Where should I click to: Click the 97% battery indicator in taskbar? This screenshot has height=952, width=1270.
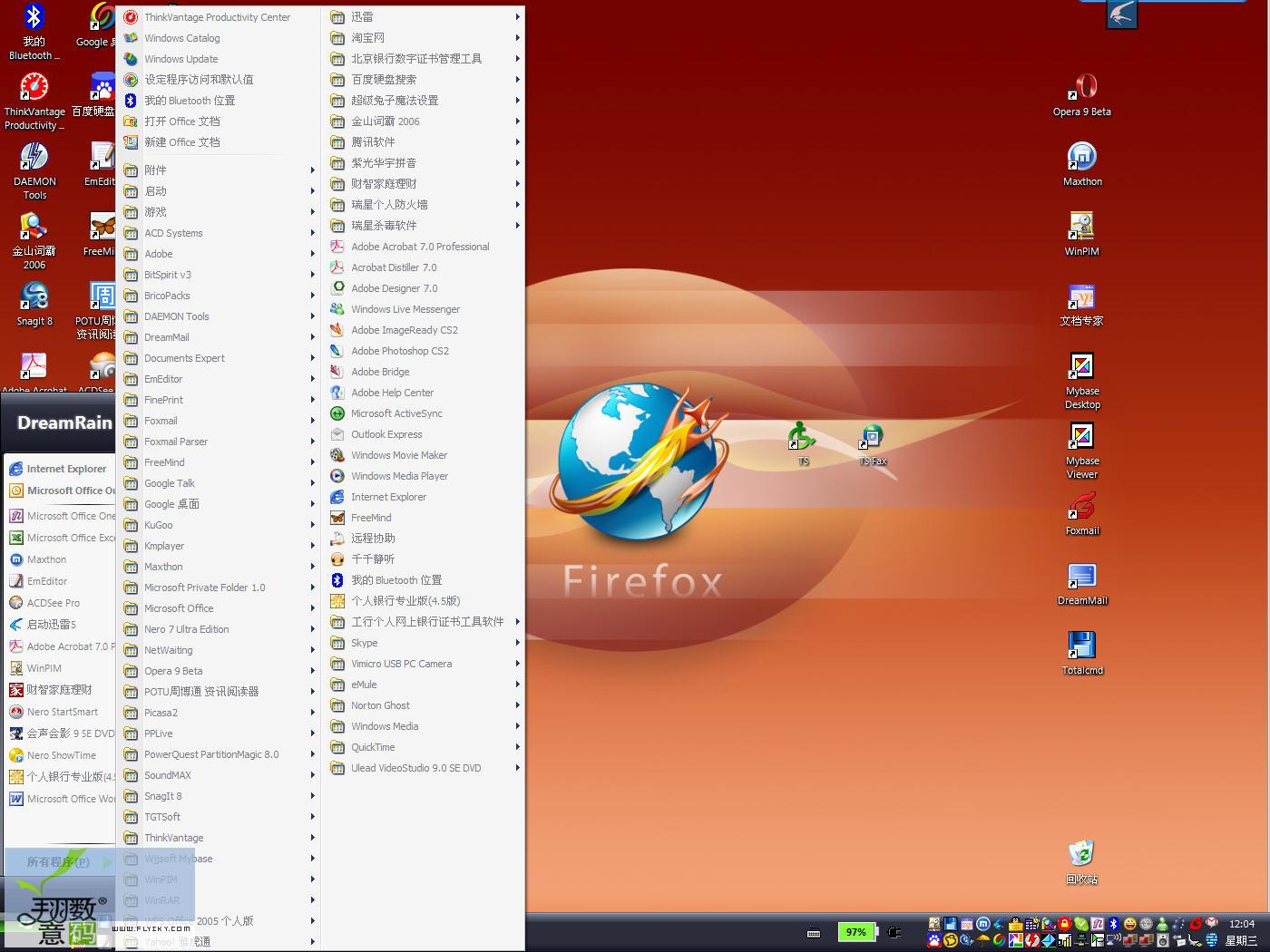(x=855, y=932)
